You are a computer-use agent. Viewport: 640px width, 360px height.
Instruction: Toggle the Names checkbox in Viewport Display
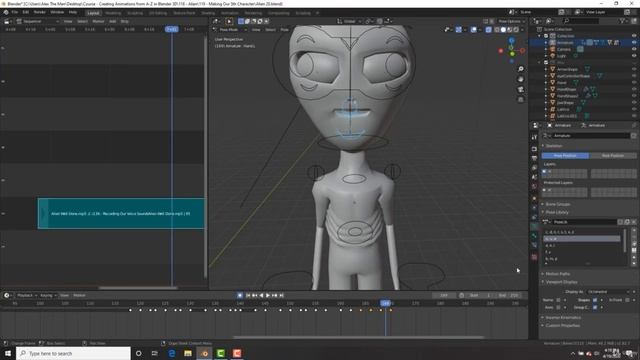coord(558,300)
